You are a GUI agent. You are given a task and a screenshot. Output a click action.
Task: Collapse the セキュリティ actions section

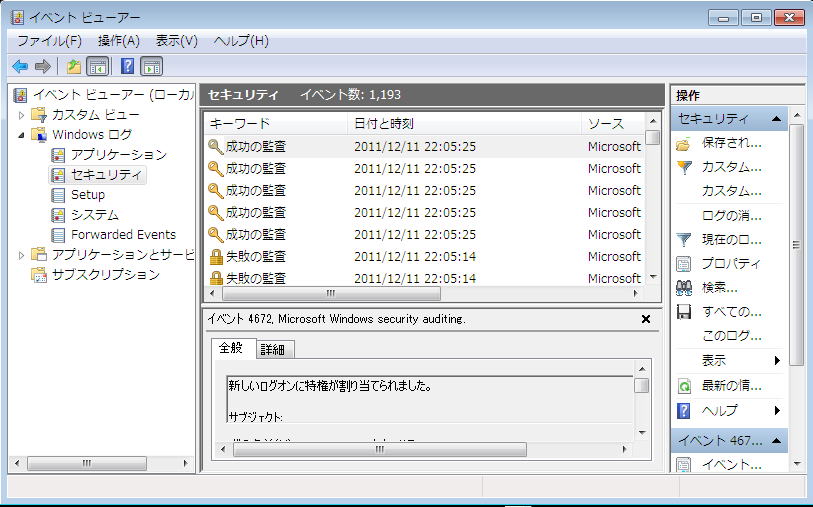coord(776,119)
